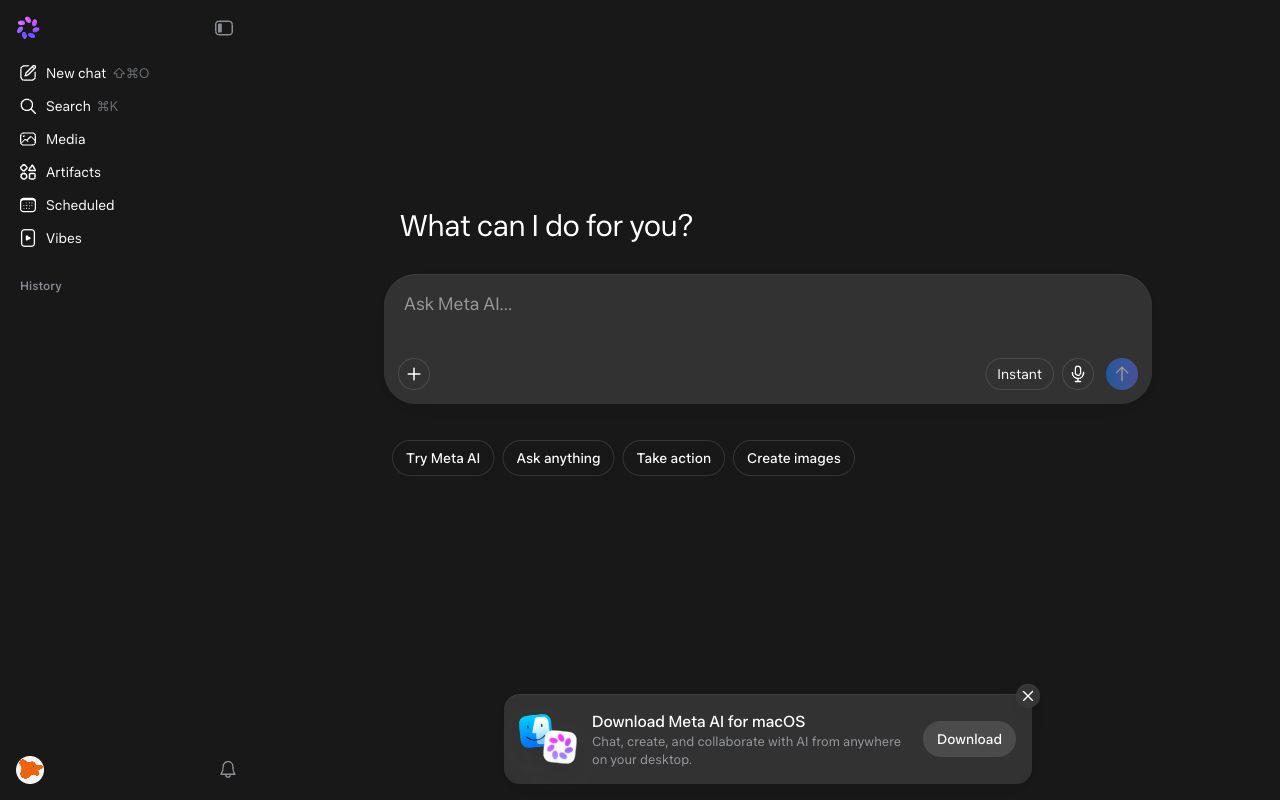Dismiss the macOS download banner
Screen dimensions: 1280x800
pyautogui.click(x=1028, y=696)
